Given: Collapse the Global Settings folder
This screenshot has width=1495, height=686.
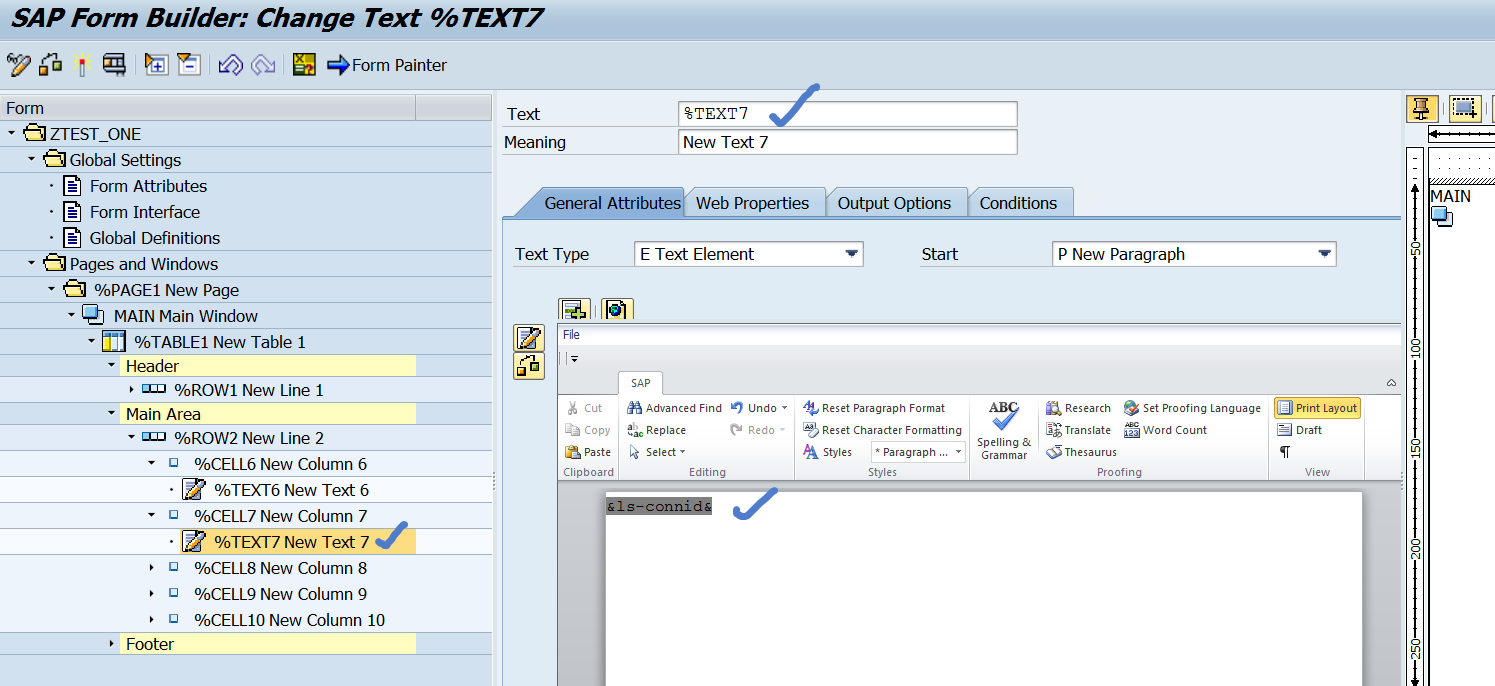Looking at the screenshot, I should (x=32, y=160).
